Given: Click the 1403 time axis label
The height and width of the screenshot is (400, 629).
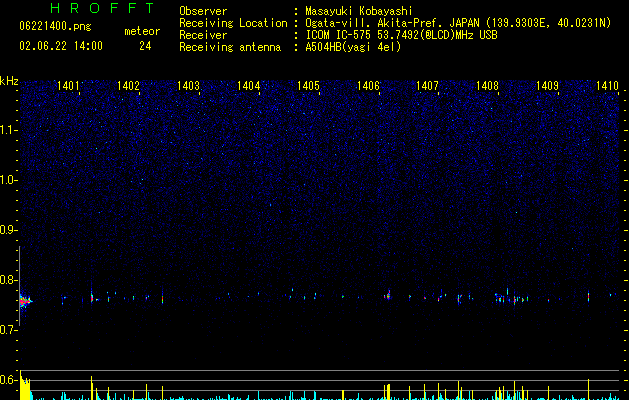Looking at the screenshot, I should 188,85.
